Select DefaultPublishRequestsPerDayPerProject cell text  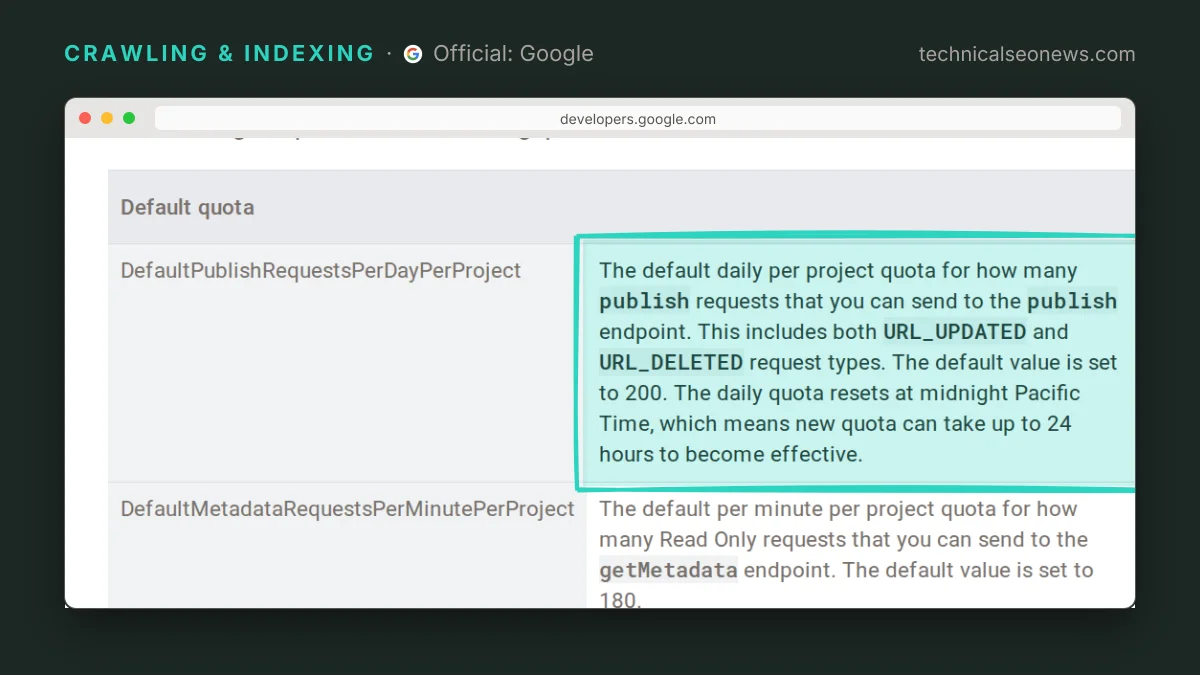click(x=321, y=270)
